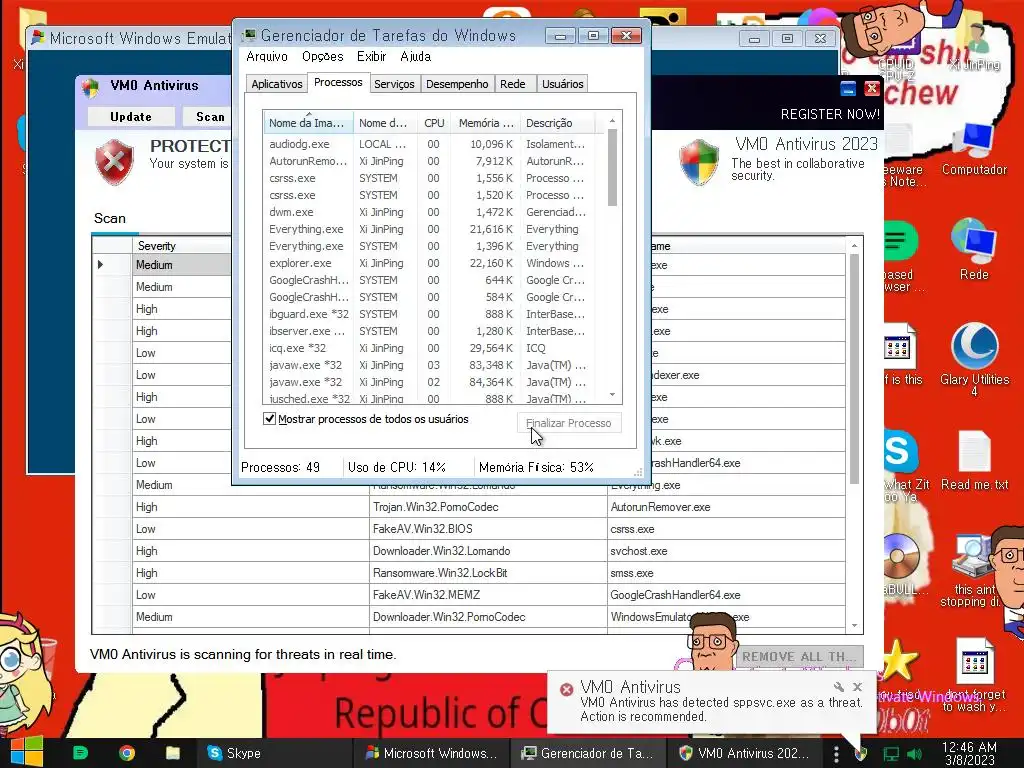1024x768 pixels.
Task: Click the threat list scrollbar thumb
Action: click(x=854, y=369)
